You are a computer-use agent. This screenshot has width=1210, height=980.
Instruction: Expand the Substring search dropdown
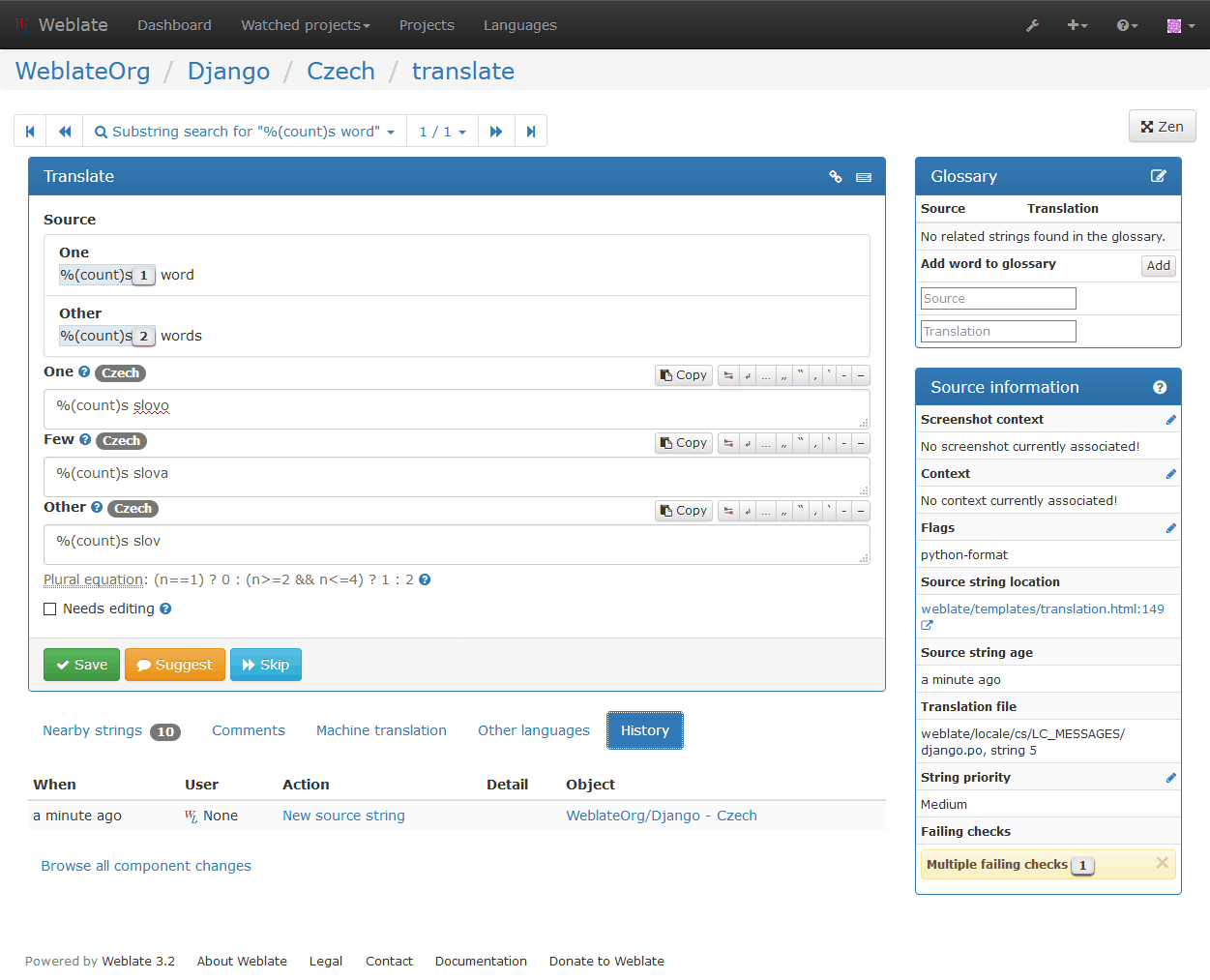click(x=245, y=132)
